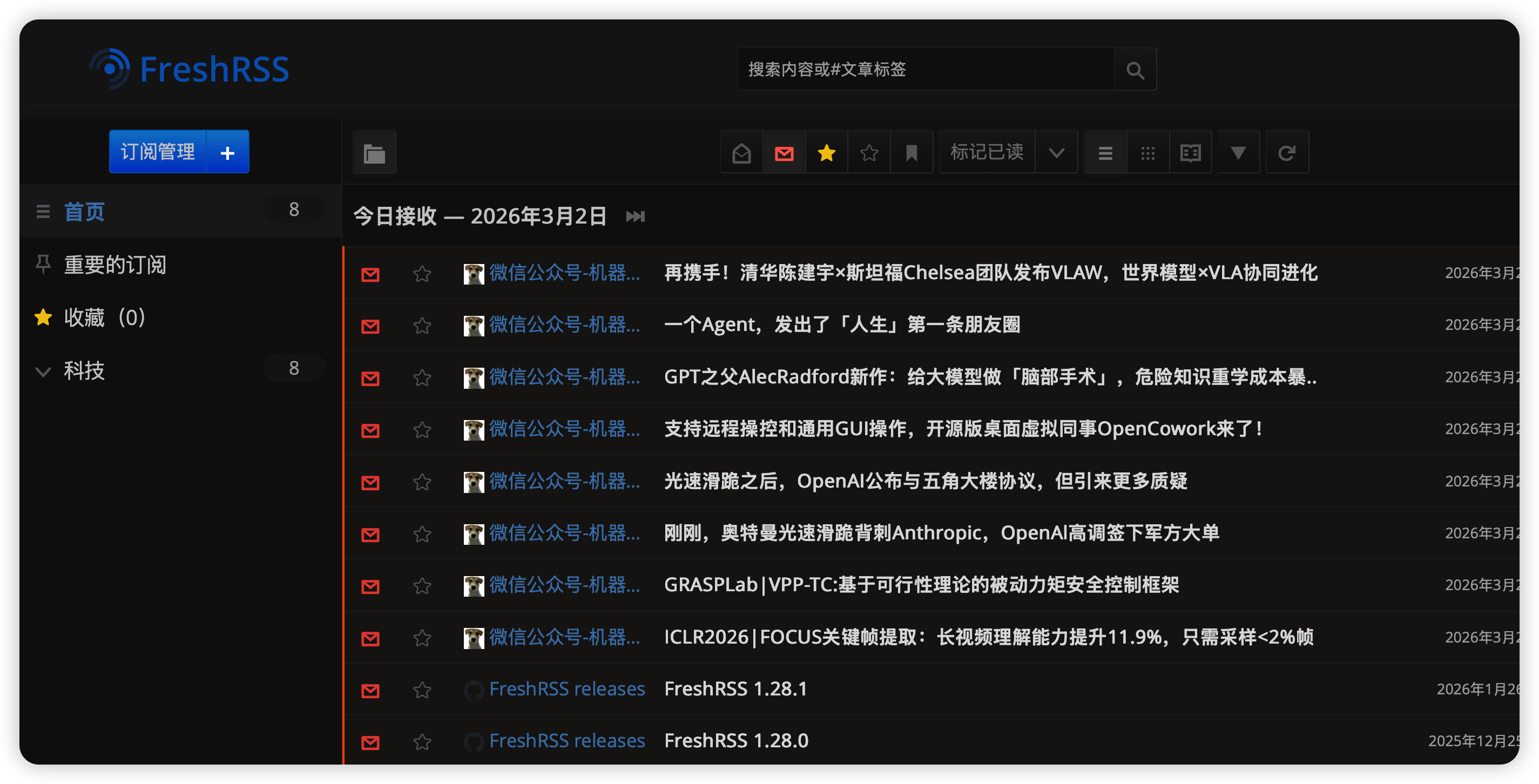This screenshot has height=784, width=1539.
Task: Open the 奥特曼光速滑跪 article
Action: [942, 532]
